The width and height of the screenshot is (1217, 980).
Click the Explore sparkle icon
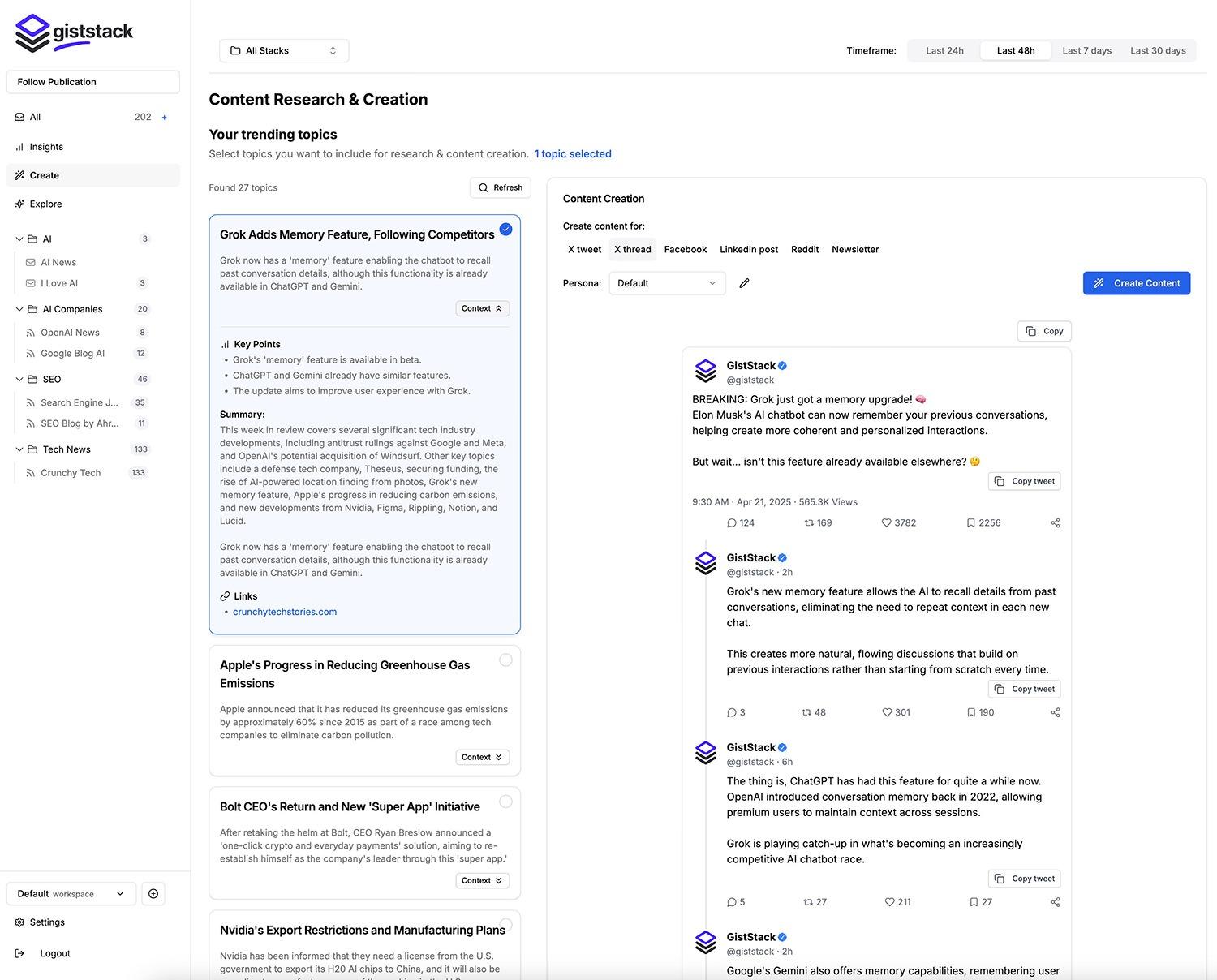[19, 204]
